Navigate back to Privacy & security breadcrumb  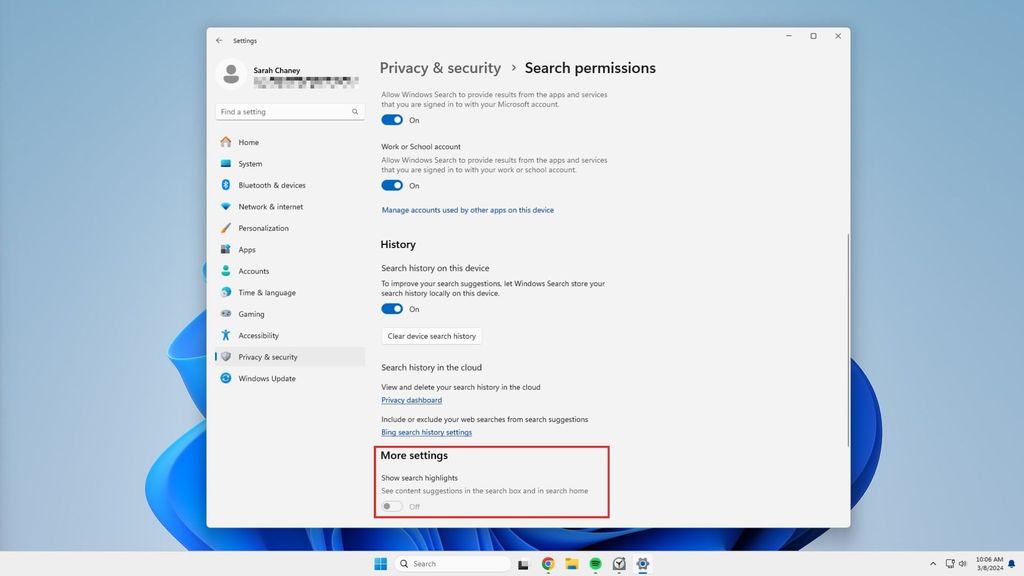click(x=440, y=68)
